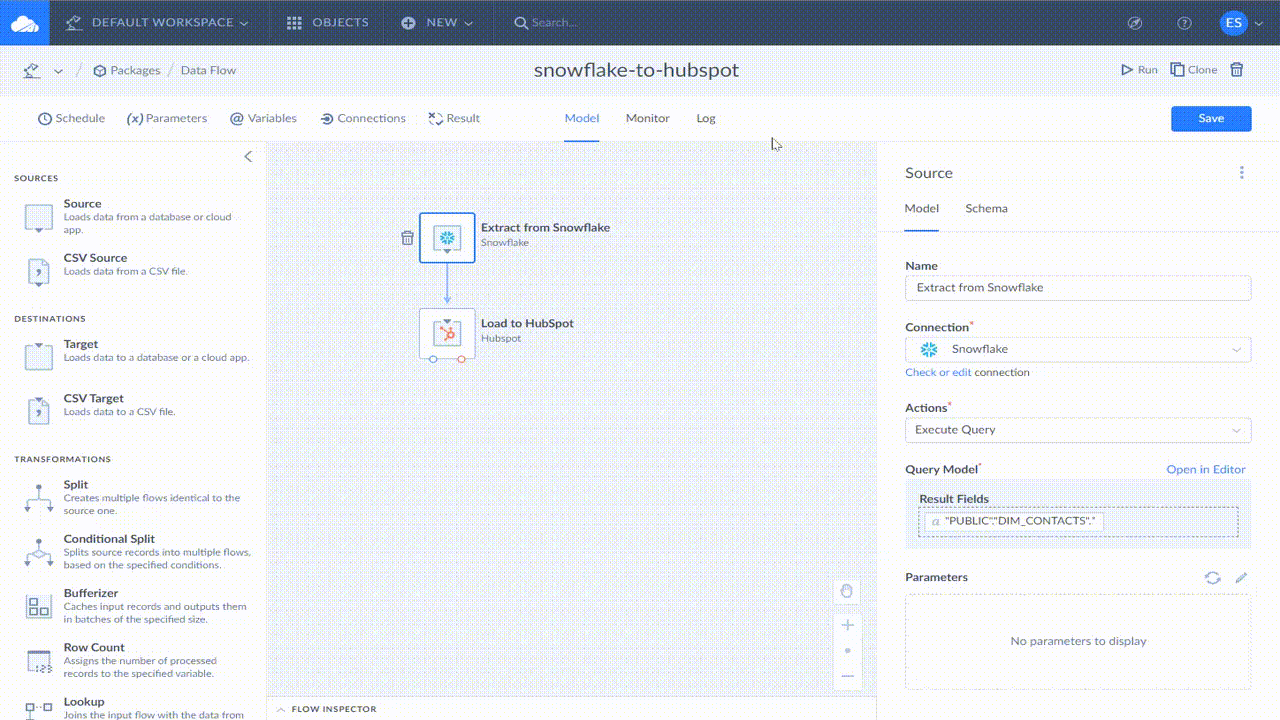The width and height of the screenshot is (1280, 720).
Task: Open the Query Model editor via Open in Editor
Action: [1206, 468]
